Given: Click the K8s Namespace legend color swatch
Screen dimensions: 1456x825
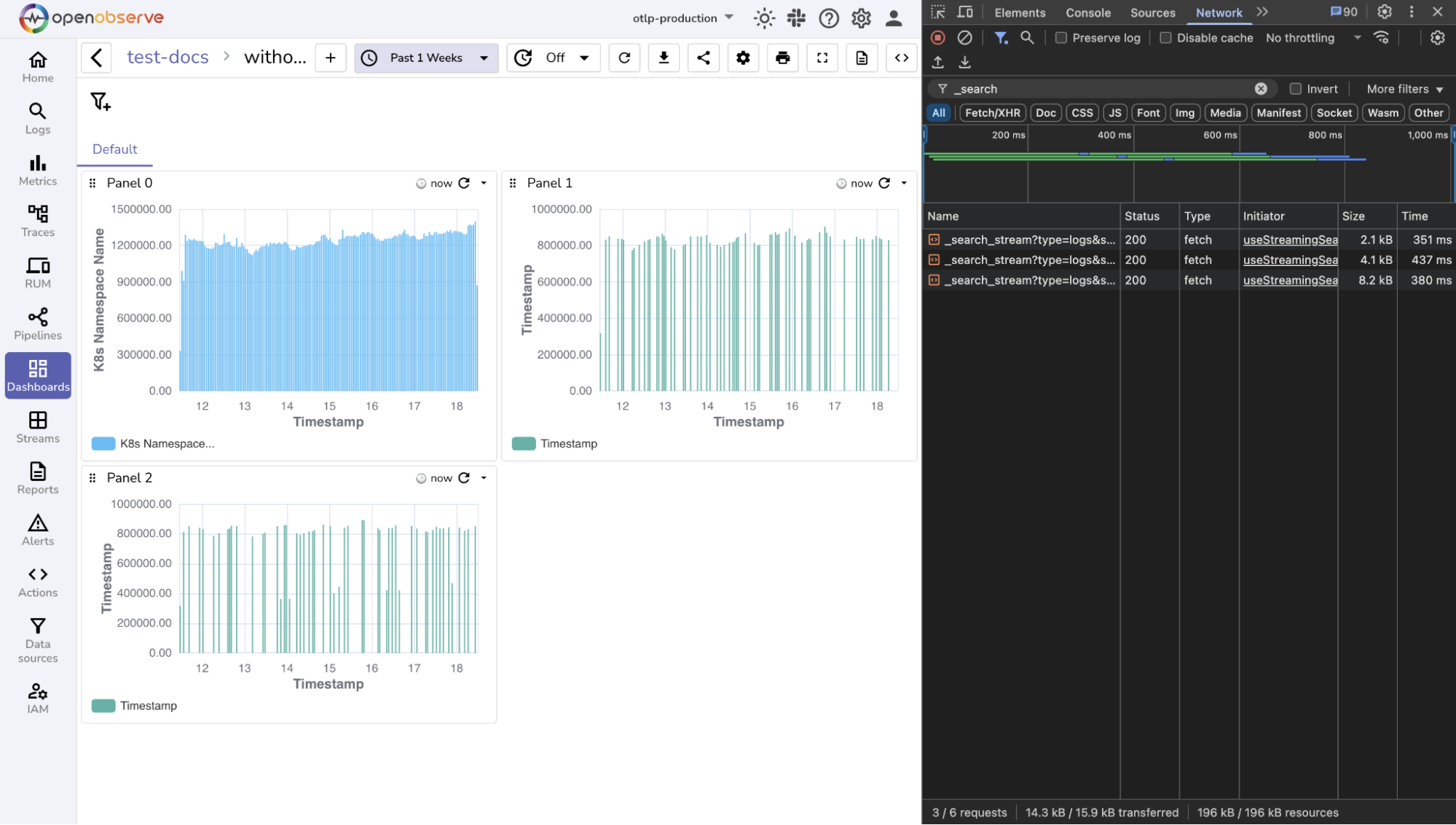Looking at the screenshot, I should [102, 442].
